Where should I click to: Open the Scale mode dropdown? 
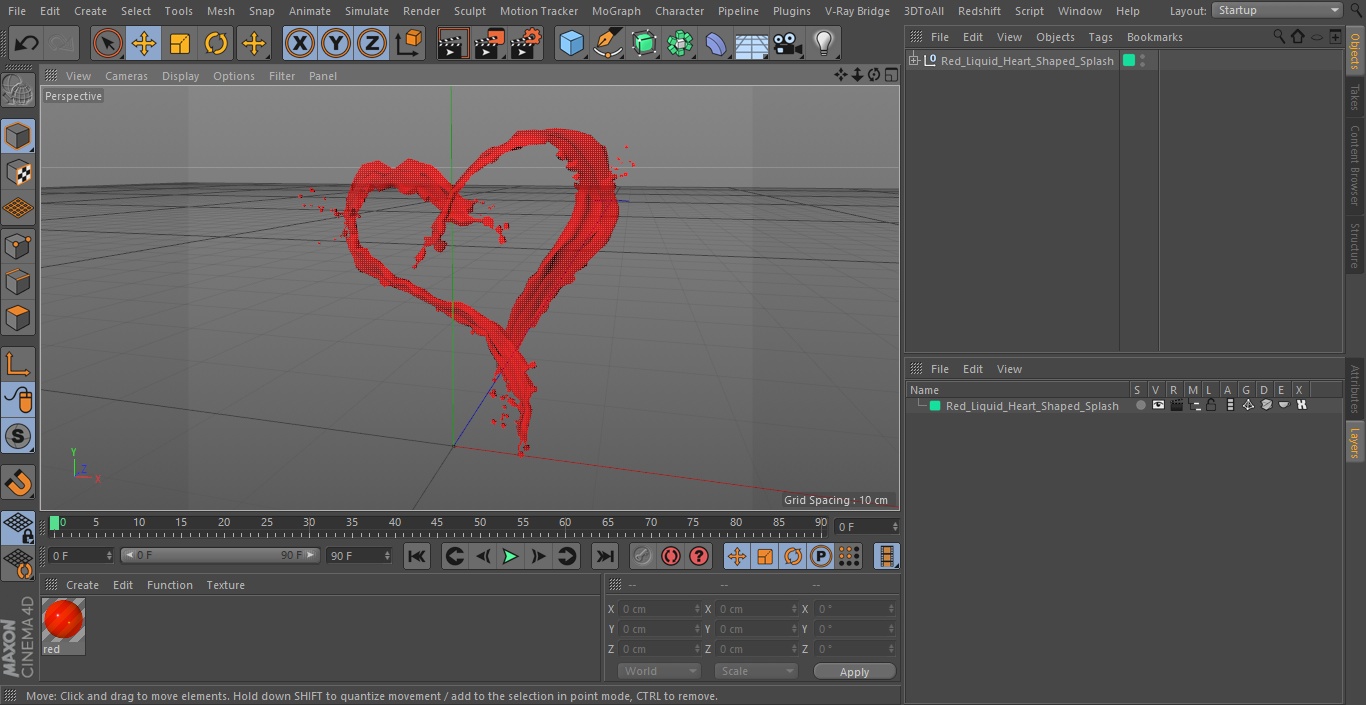[x=756, y=671]
